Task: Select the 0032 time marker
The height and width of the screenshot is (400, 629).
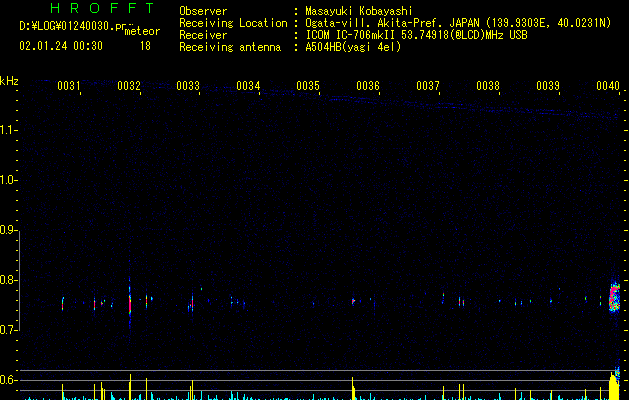Action: [x=129, y=85]
